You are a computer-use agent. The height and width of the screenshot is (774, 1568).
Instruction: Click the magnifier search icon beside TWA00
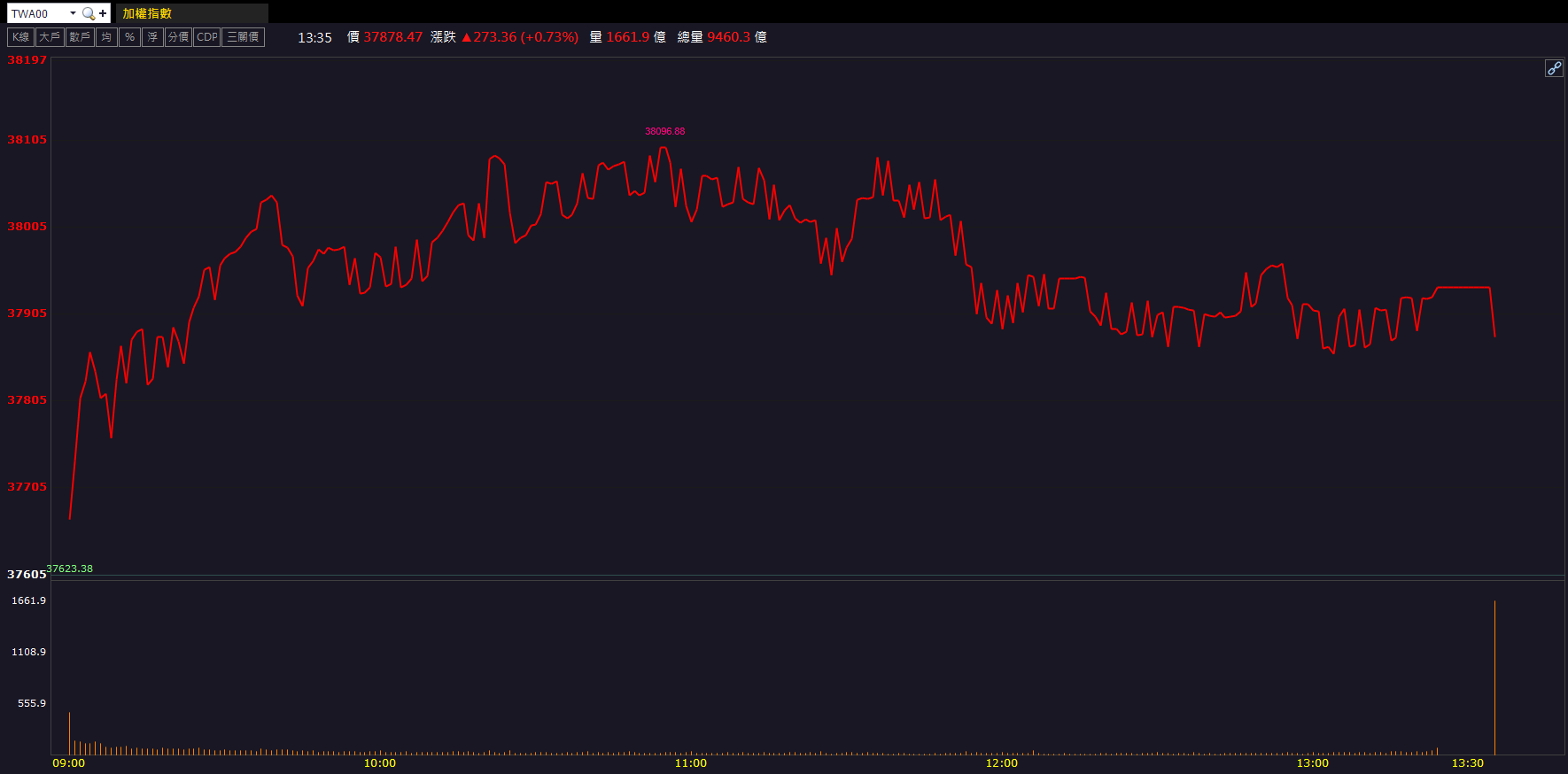pyautogui.click(x=88, y=13)
